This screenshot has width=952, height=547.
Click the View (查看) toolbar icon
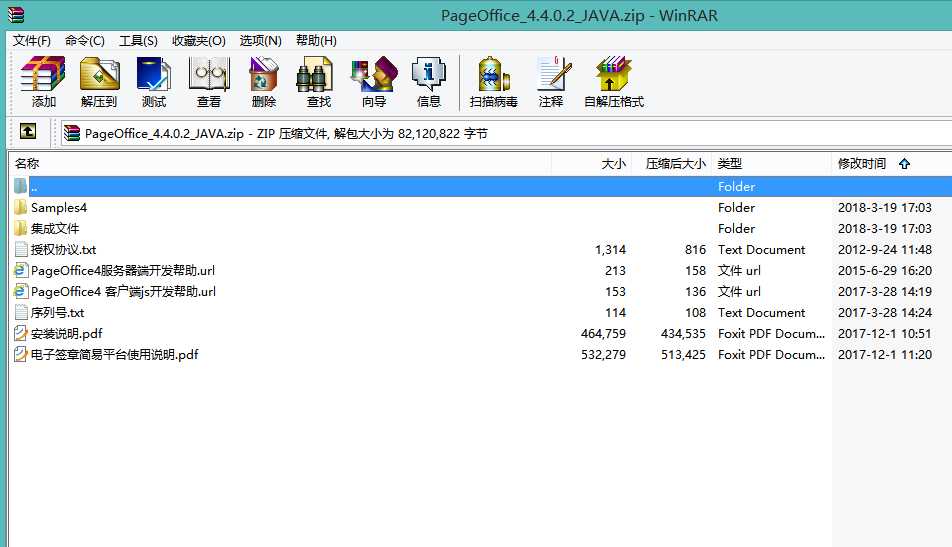pyautogui.click(x=209, y=74)
